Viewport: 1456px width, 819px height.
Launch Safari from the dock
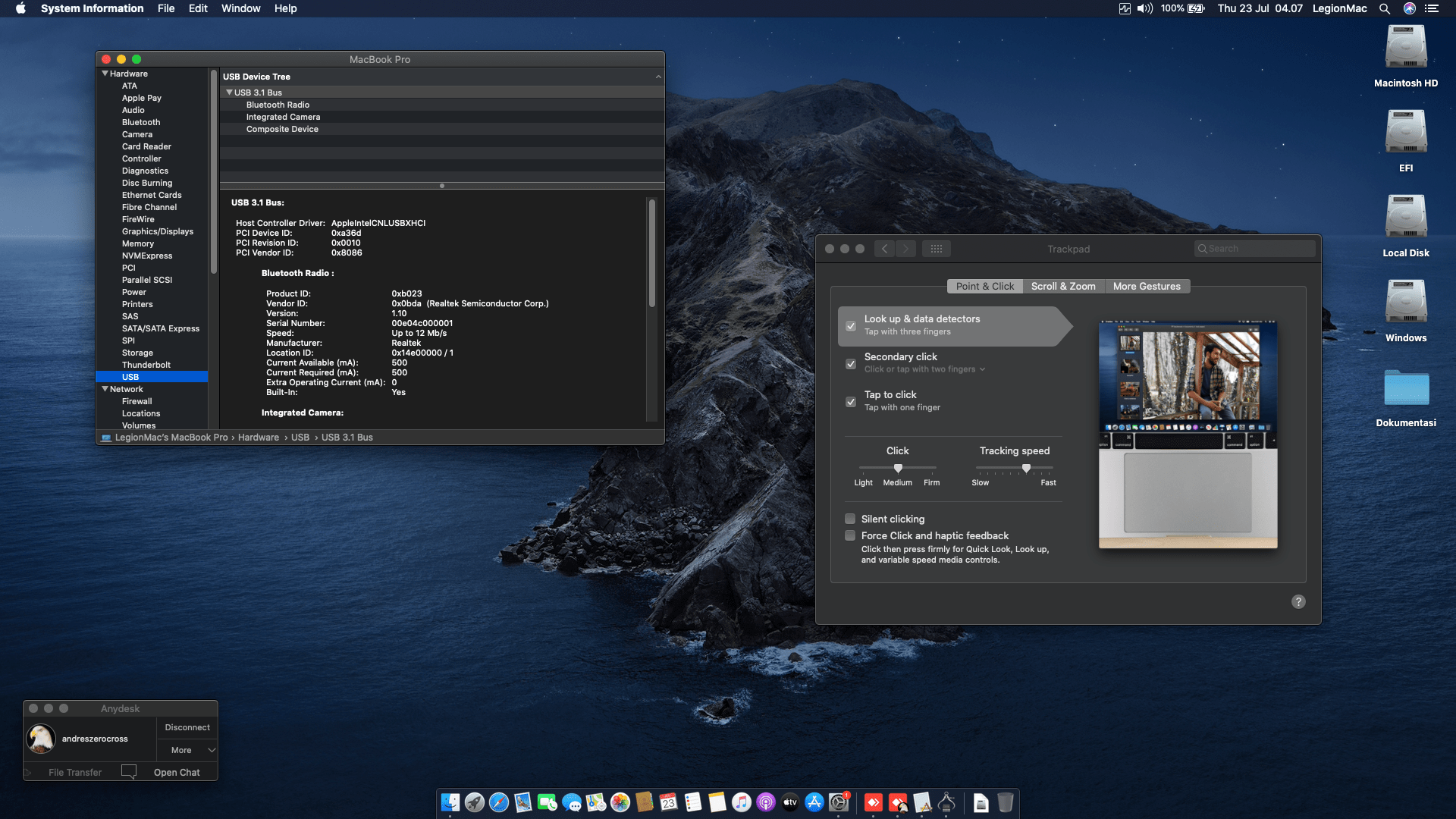coord(499,802)
